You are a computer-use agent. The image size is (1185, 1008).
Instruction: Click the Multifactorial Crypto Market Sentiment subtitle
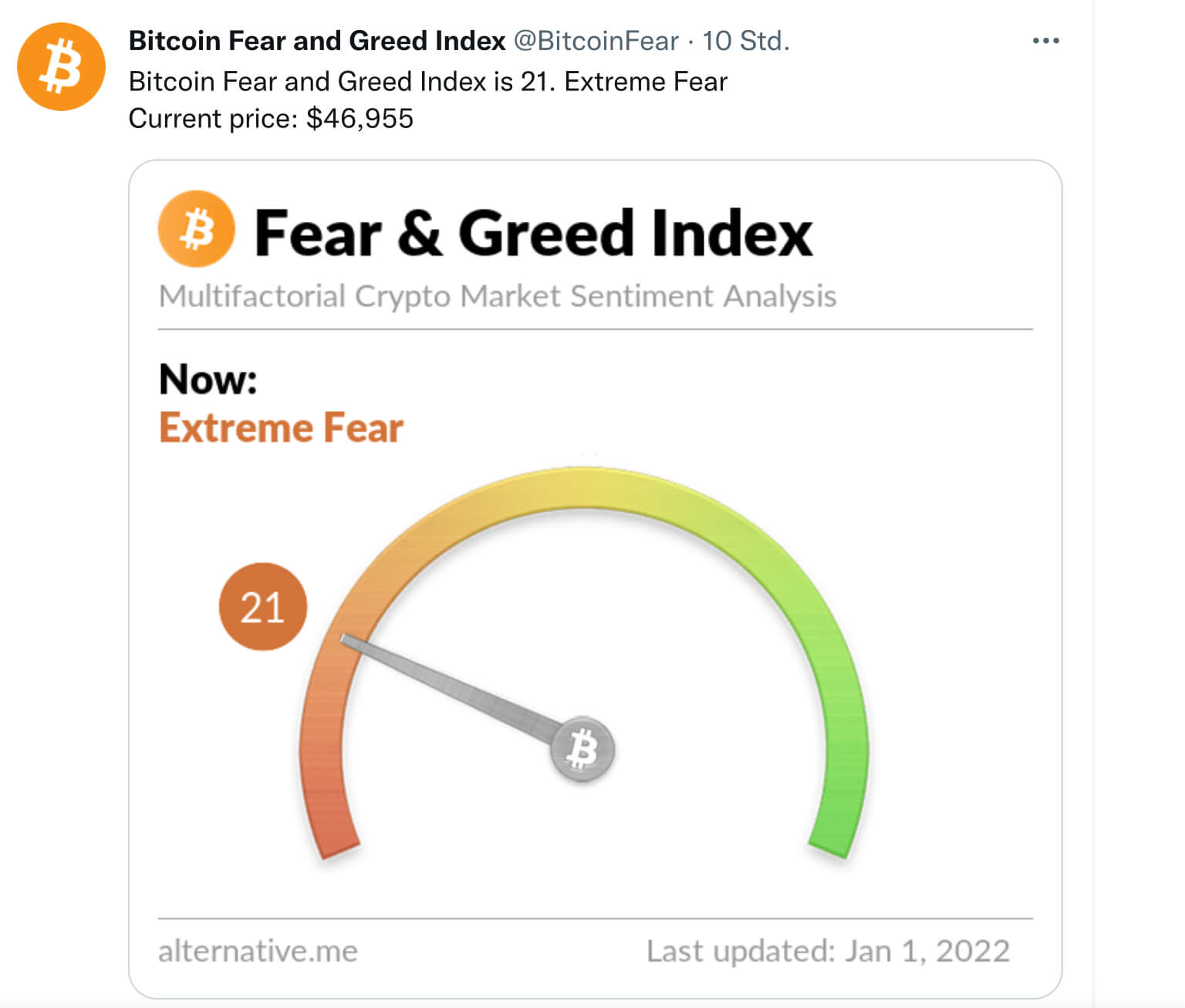pos(498,295)
